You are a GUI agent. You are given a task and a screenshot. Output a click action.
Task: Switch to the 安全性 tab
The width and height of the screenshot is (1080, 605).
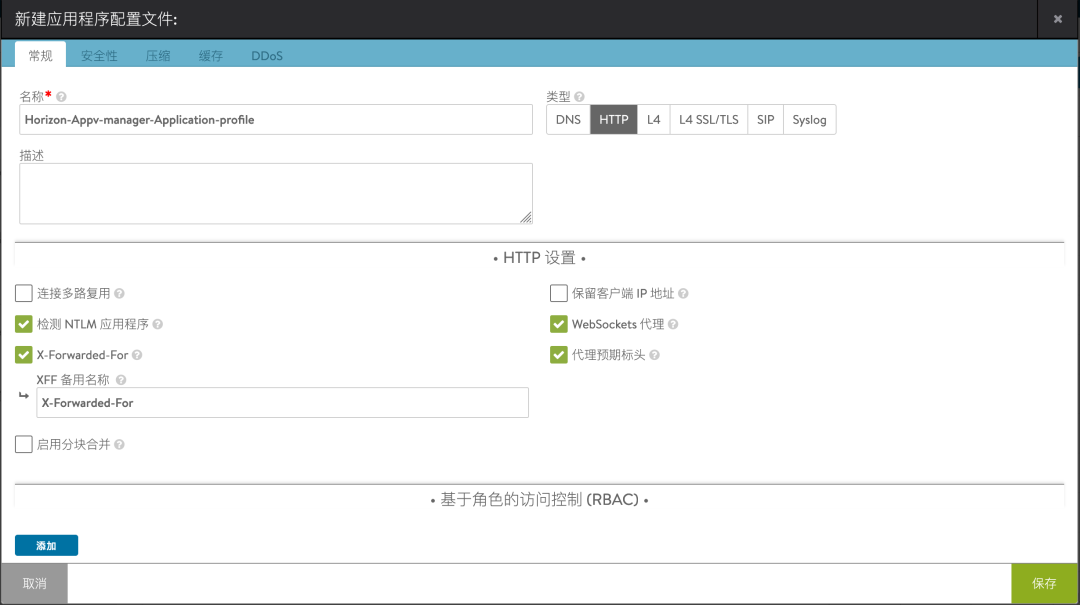point(99,56)
